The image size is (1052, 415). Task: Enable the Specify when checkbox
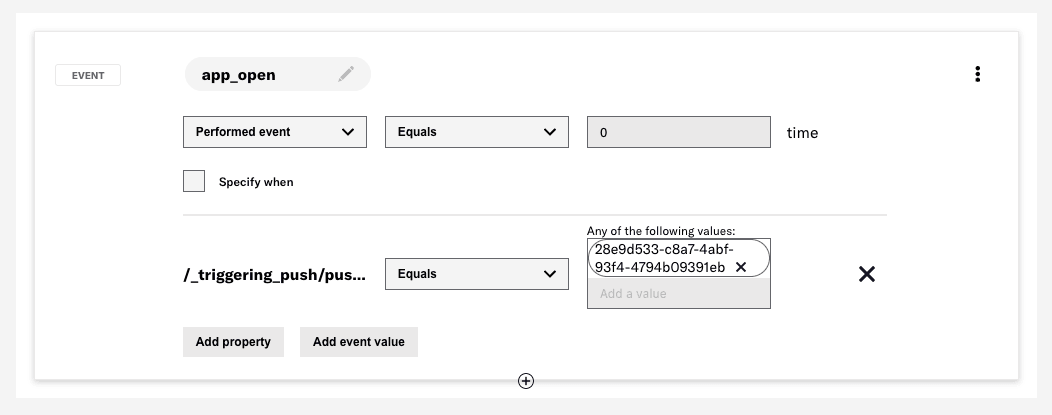(x=194, y=181)
